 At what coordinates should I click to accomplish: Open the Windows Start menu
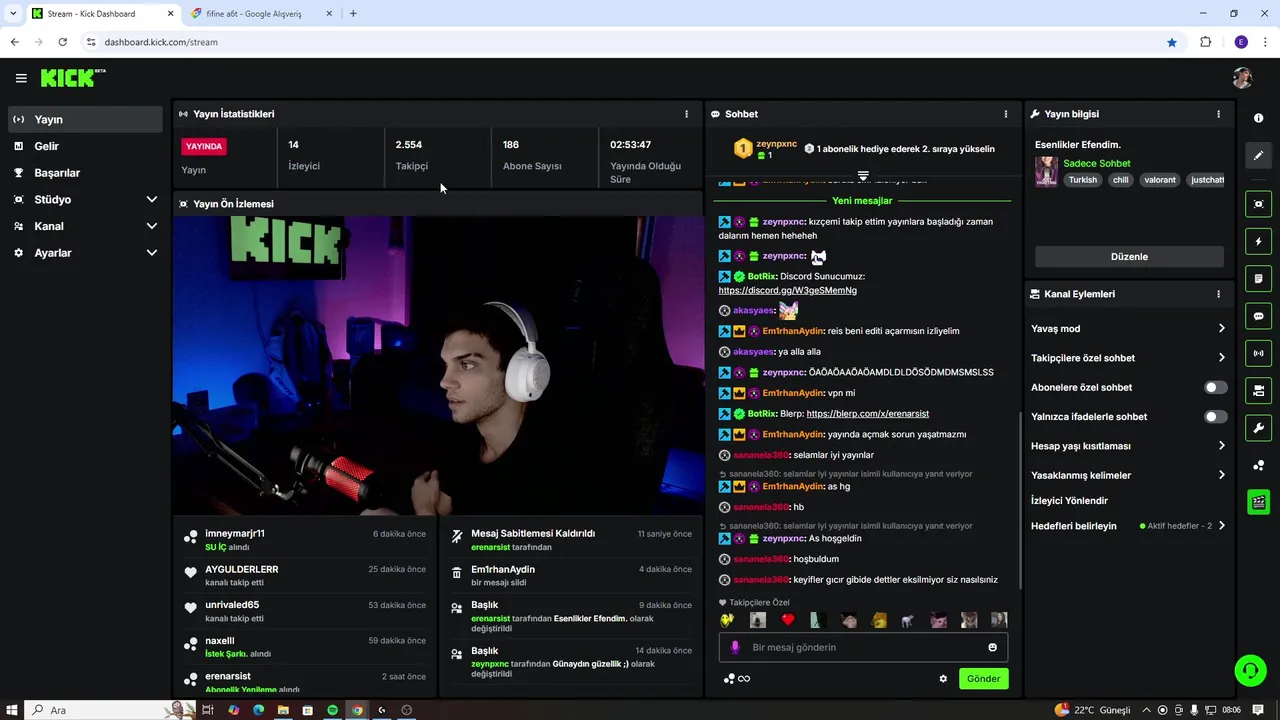(12, 710)
